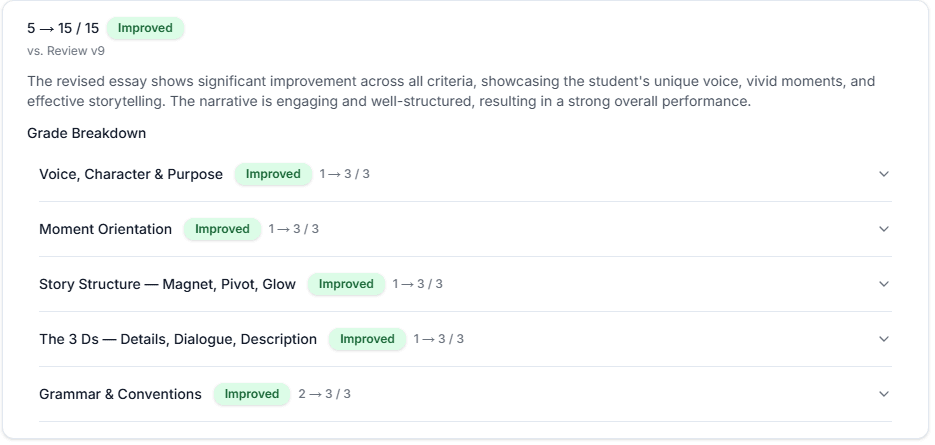The width and height of the screenshot is (935, 445).
Task: Expand the Grammar & Conventions chevron
Action: pyautogui.click(x=884, y=394)
